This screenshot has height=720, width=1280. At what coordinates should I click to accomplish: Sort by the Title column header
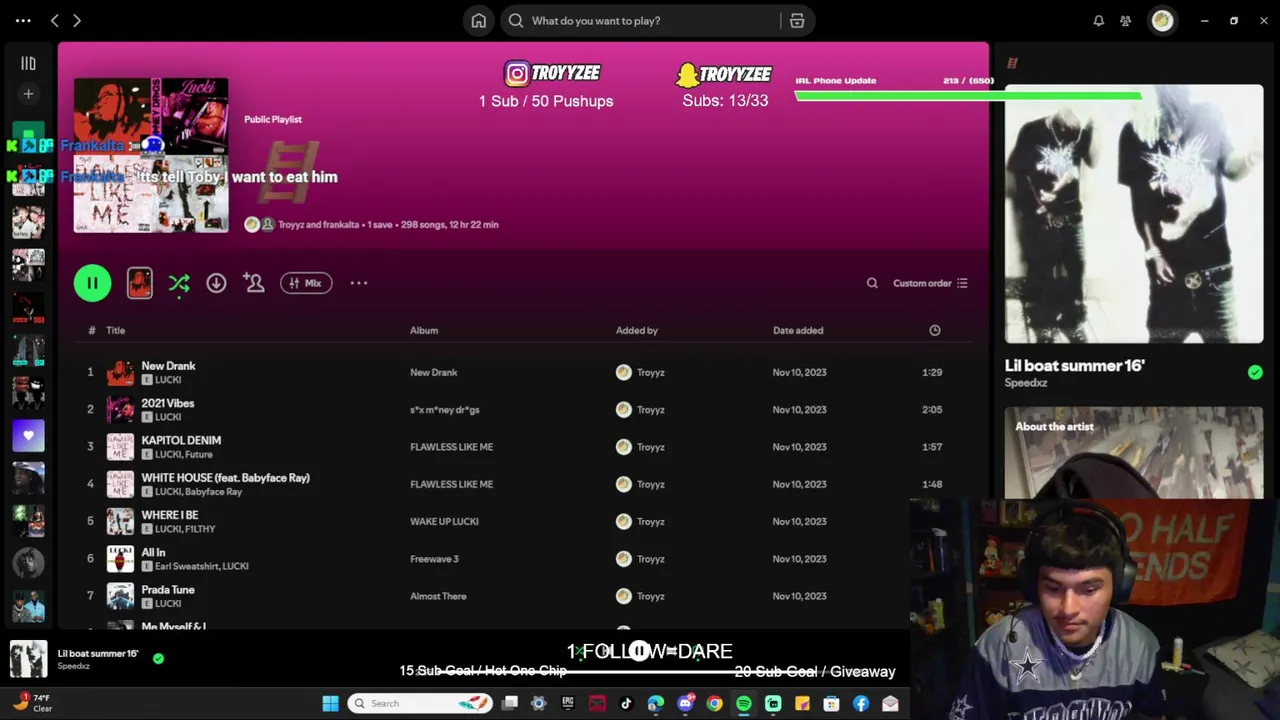(x=116, y=330)
